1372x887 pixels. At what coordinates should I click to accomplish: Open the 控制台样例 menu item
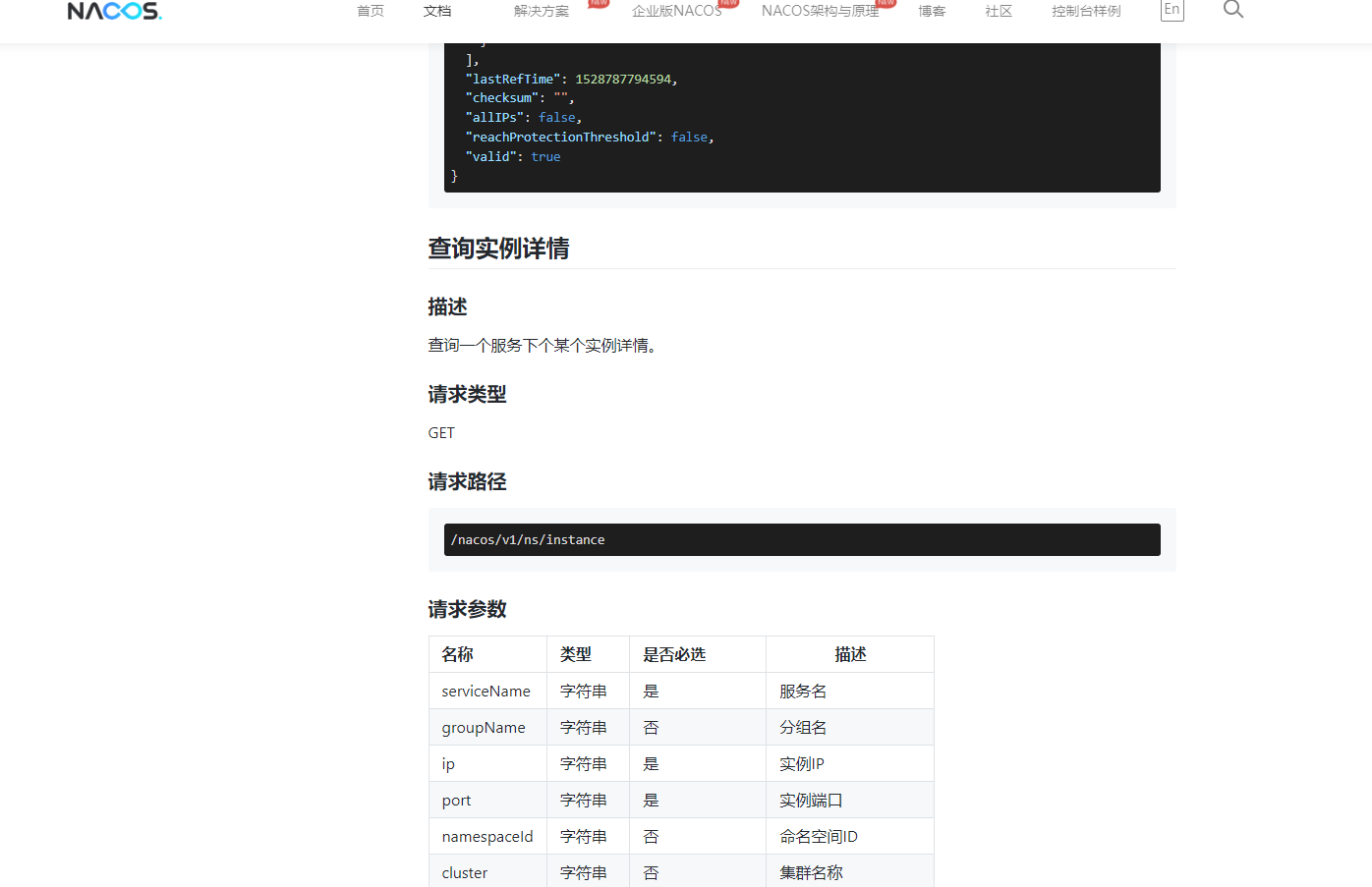pos(1086,11)
